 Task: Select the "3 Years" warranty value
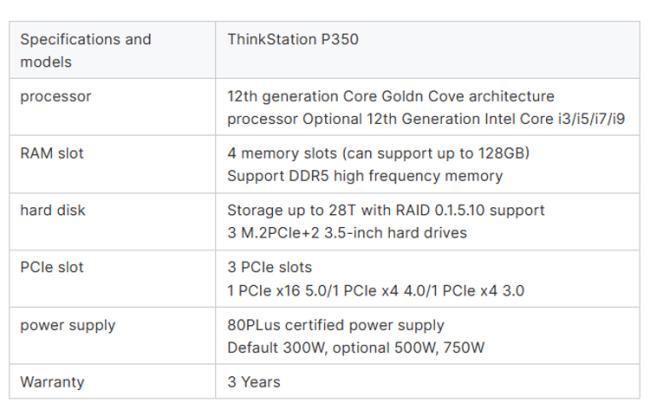254,381
